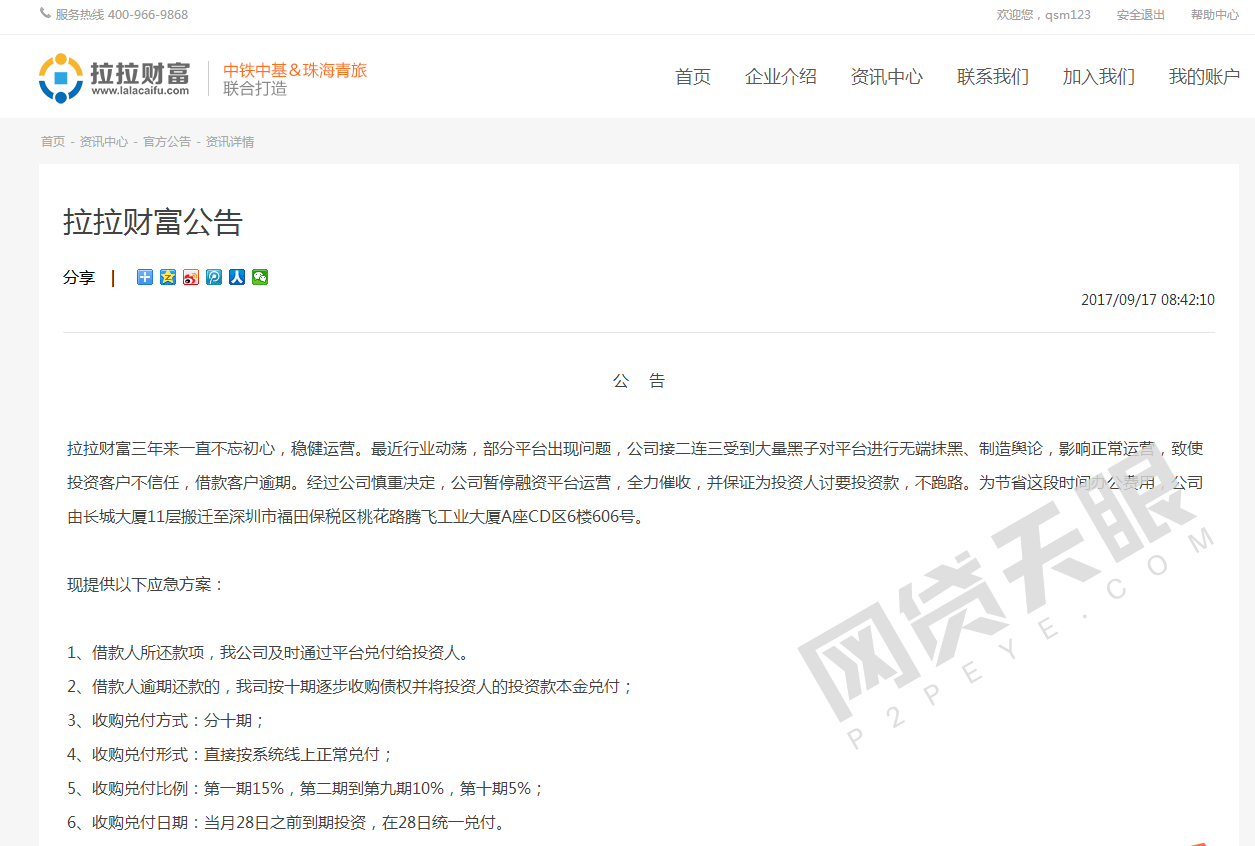Click 安全退出 to log out

[x=1141, y=15]
